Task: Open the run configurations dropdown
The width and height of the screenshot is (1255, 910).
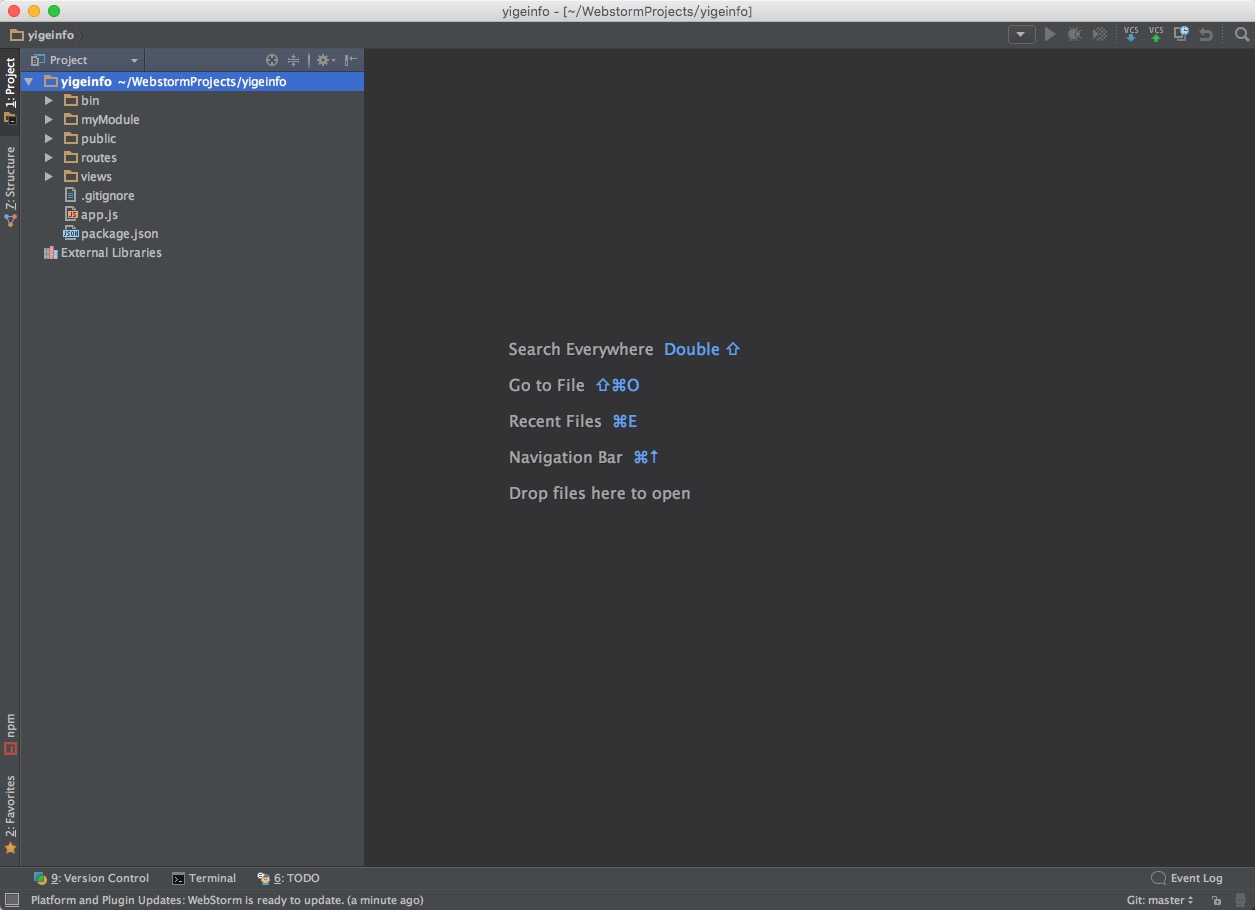Action: point(1021,33)
